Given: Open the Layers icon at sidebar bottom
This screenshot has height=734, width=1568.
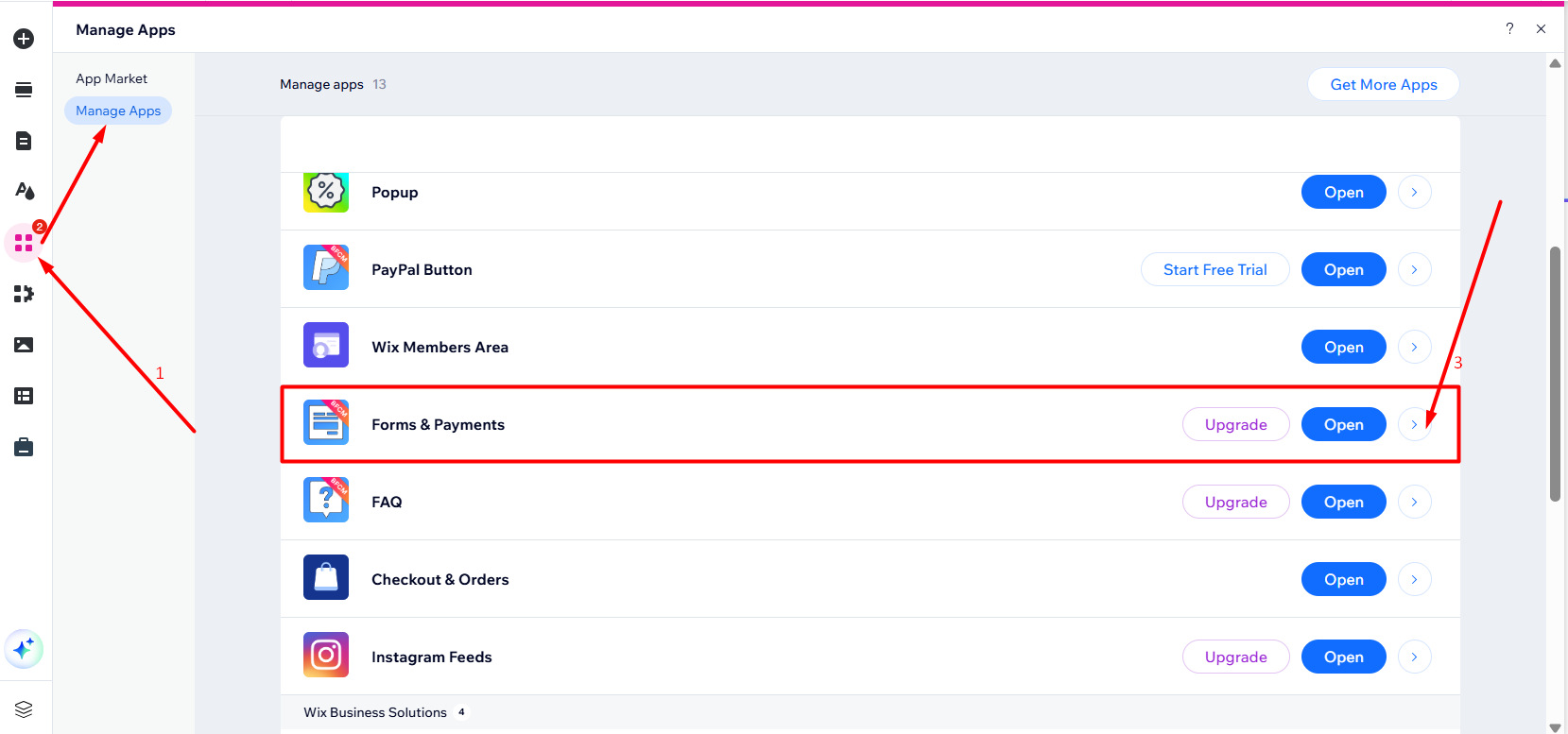Looking at the screenshot, I should pos(24,709).
